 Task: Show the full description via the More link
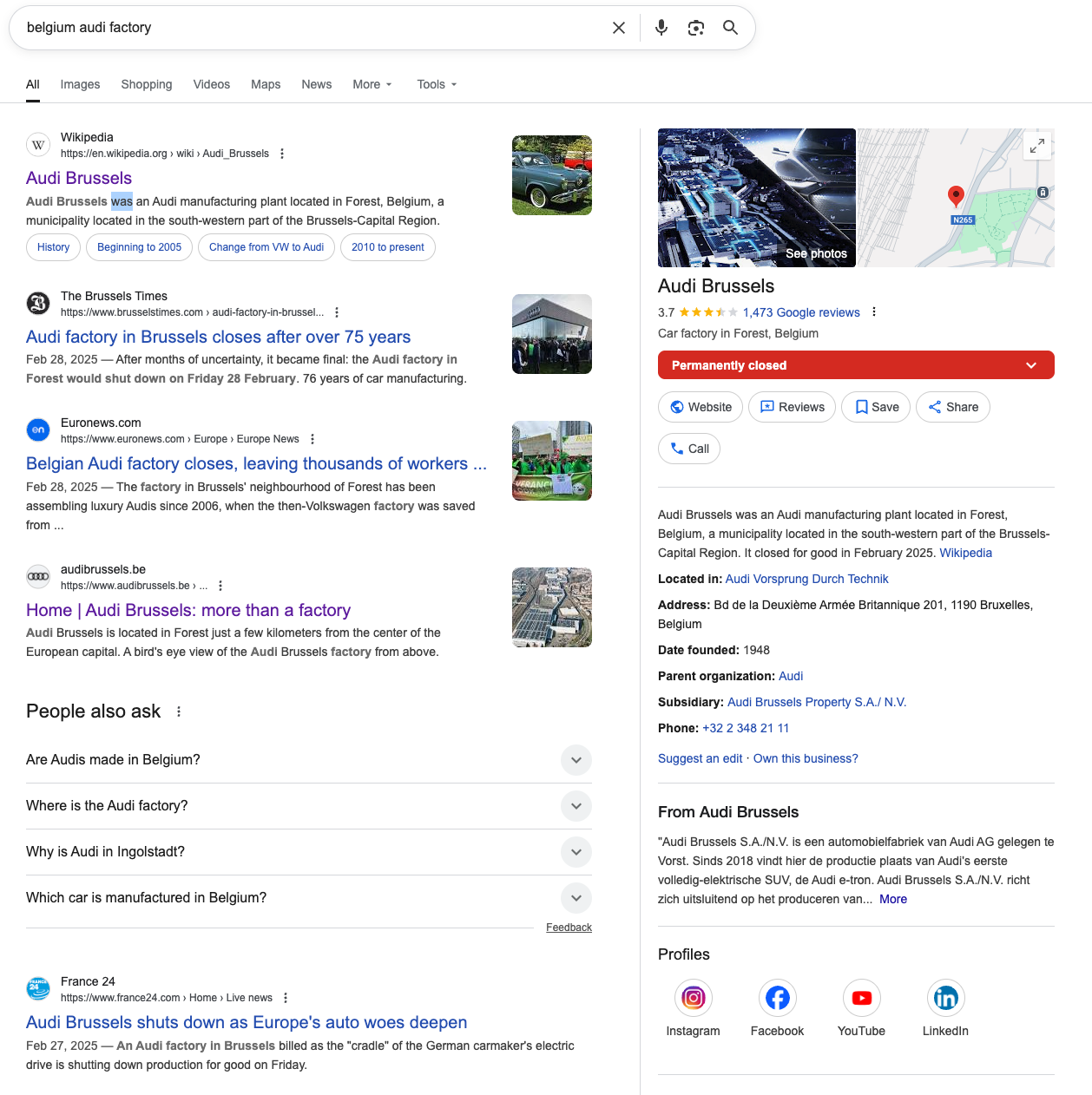click(893, 899)
